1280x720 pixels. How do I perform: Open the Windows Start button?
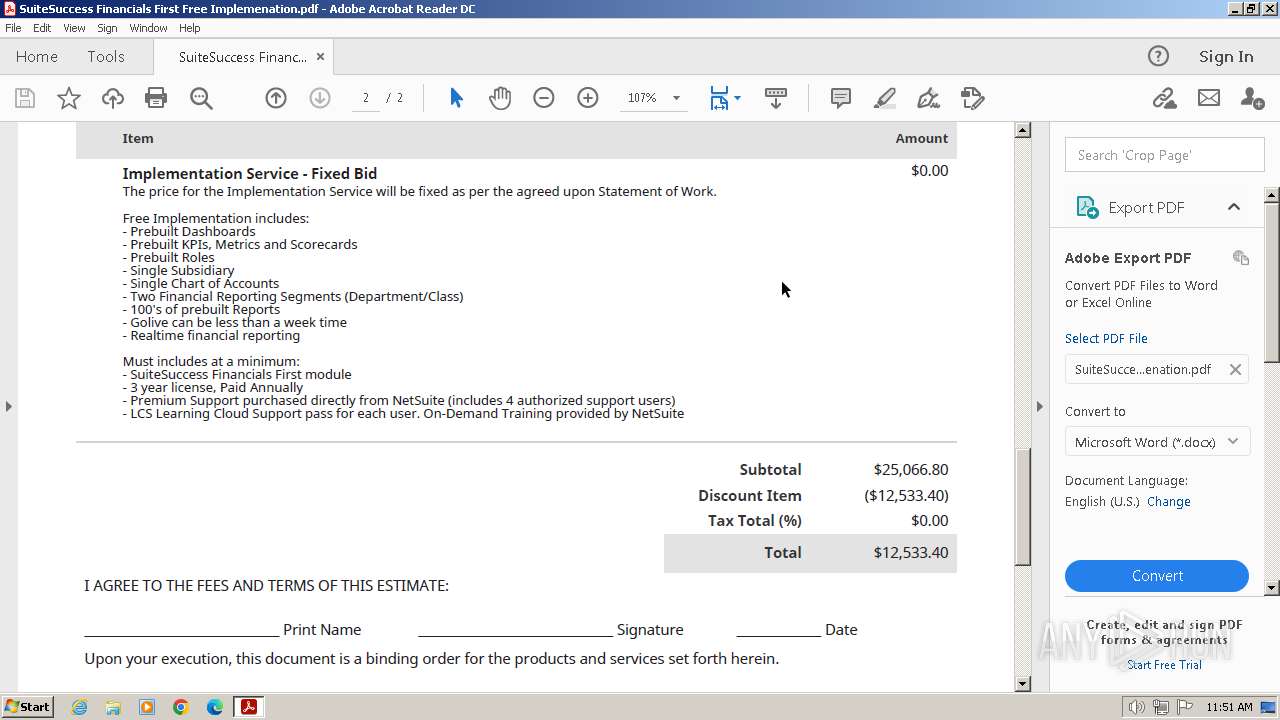click(28, 707)
